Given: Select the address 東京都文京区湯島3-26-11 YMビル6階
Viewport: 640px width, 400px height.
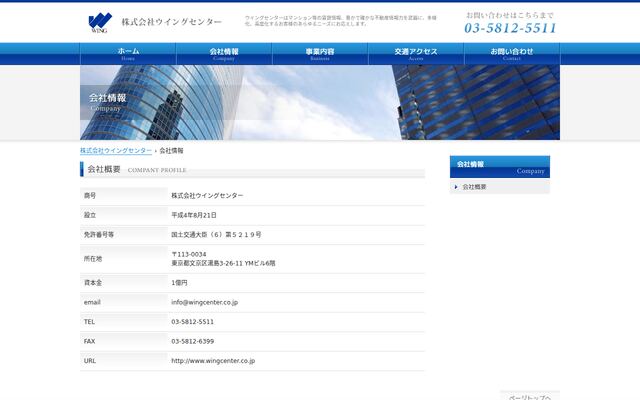Looking at the screenshot, I should [223, 264].
